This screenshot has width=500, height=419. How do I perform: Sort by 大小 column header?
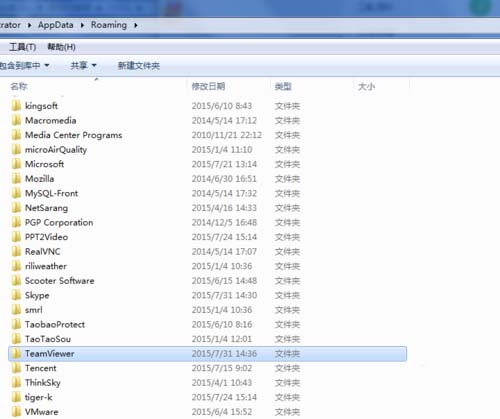pos(366,87)
